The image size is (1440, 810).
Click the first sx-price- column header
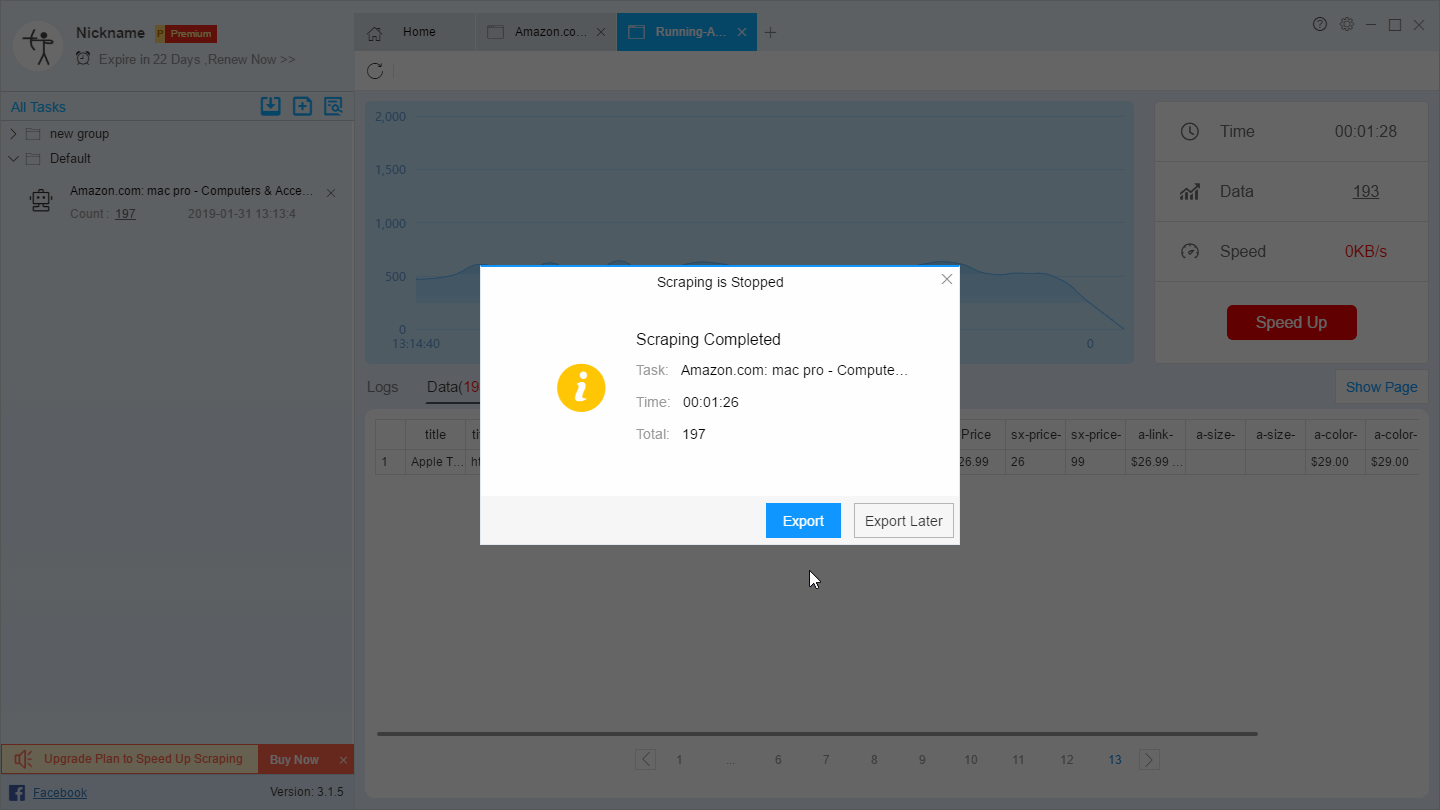pos(1035,435)
